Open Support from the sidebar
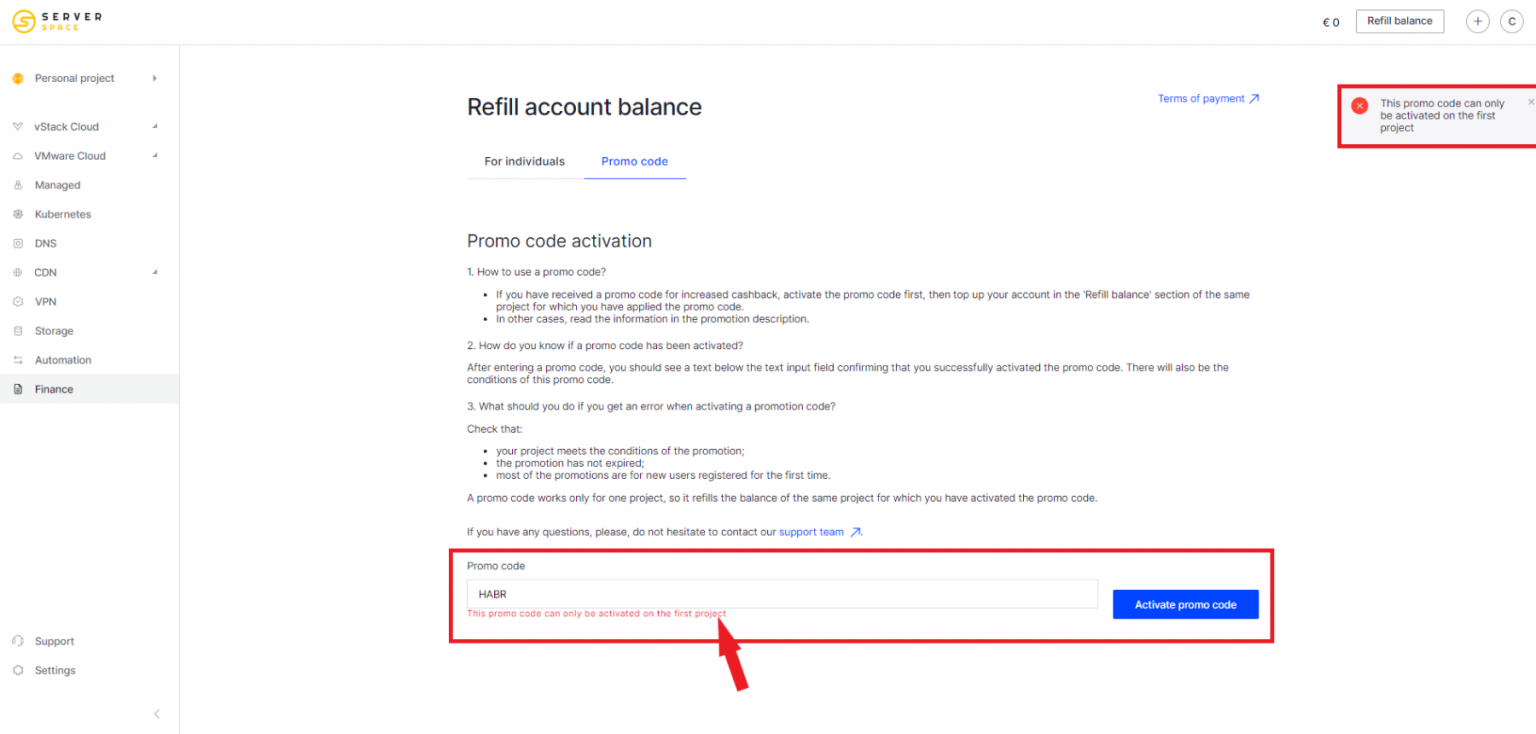Image resolution: width=1536 pixels, height=734 pixels. [x=54, y=641]
